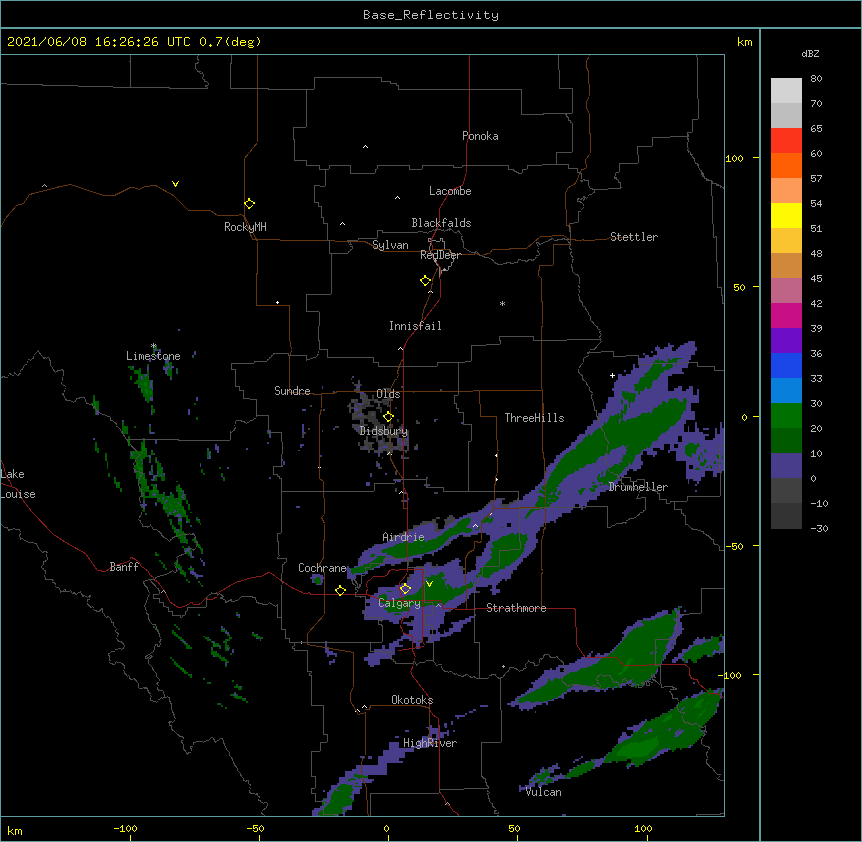This screenshot has width=862, height=842.
Task: Click the yellow diamond marker south of RedDeer
Action: [425, 281]
